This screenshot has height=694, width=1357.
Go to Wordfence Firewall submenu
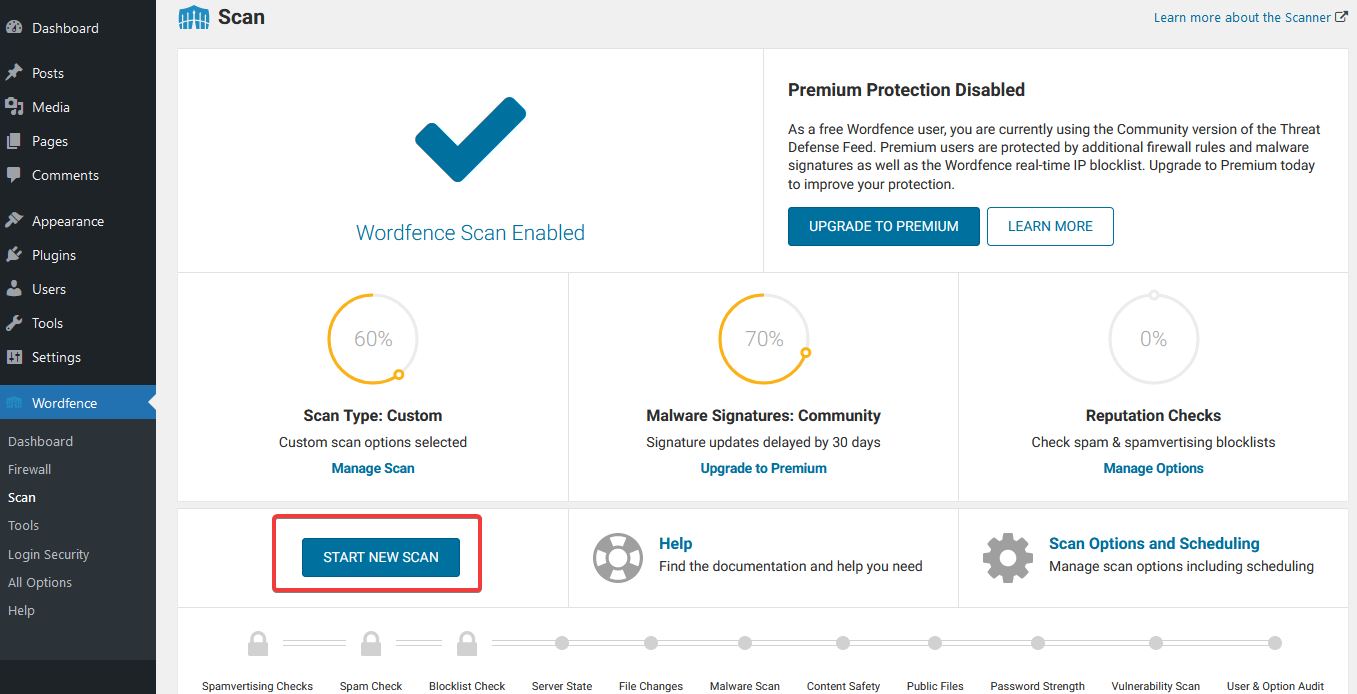29,469
